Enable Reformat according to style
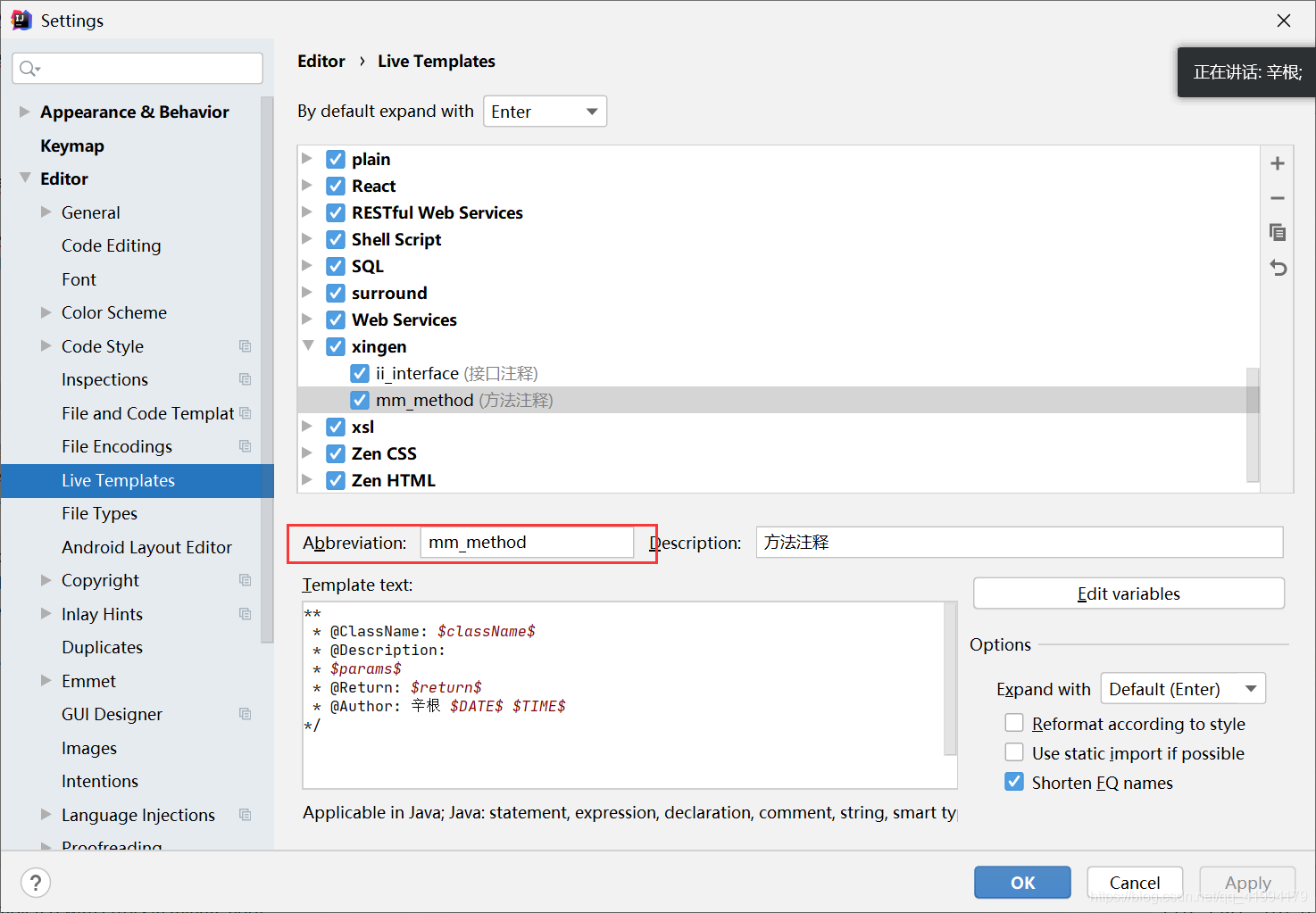Screen dimensions: 1316x913 (1014, 723)
